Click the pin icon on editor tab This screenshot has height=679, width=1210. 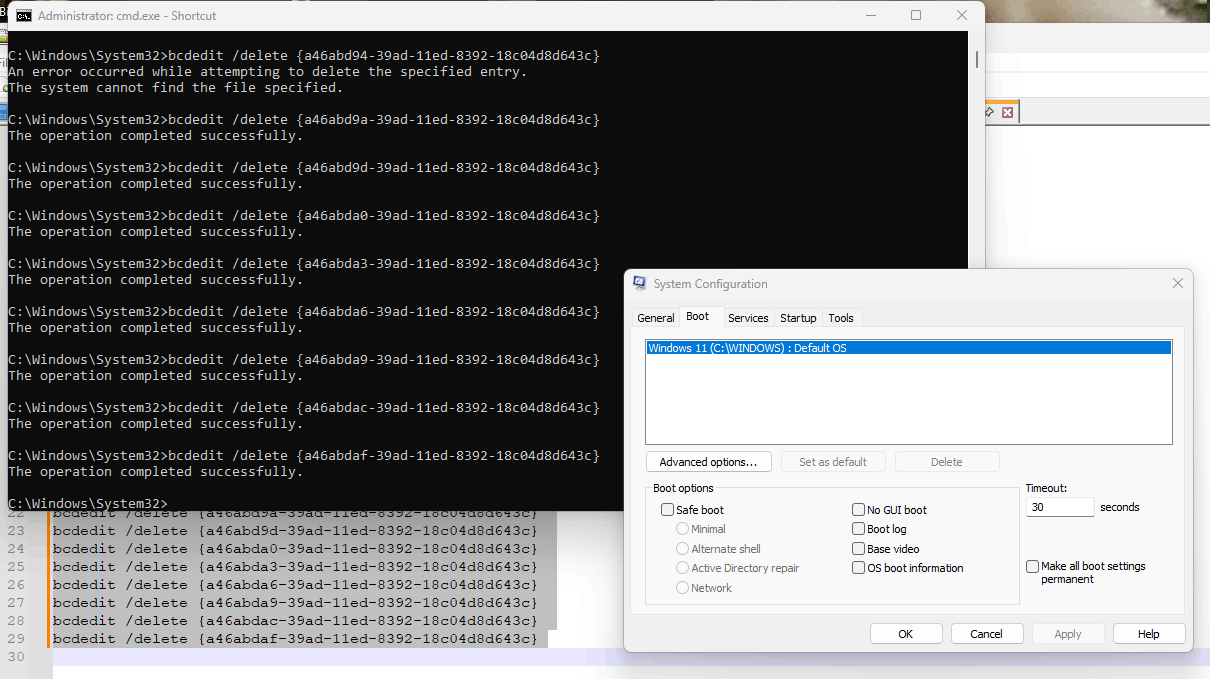(x=990, y=112)
